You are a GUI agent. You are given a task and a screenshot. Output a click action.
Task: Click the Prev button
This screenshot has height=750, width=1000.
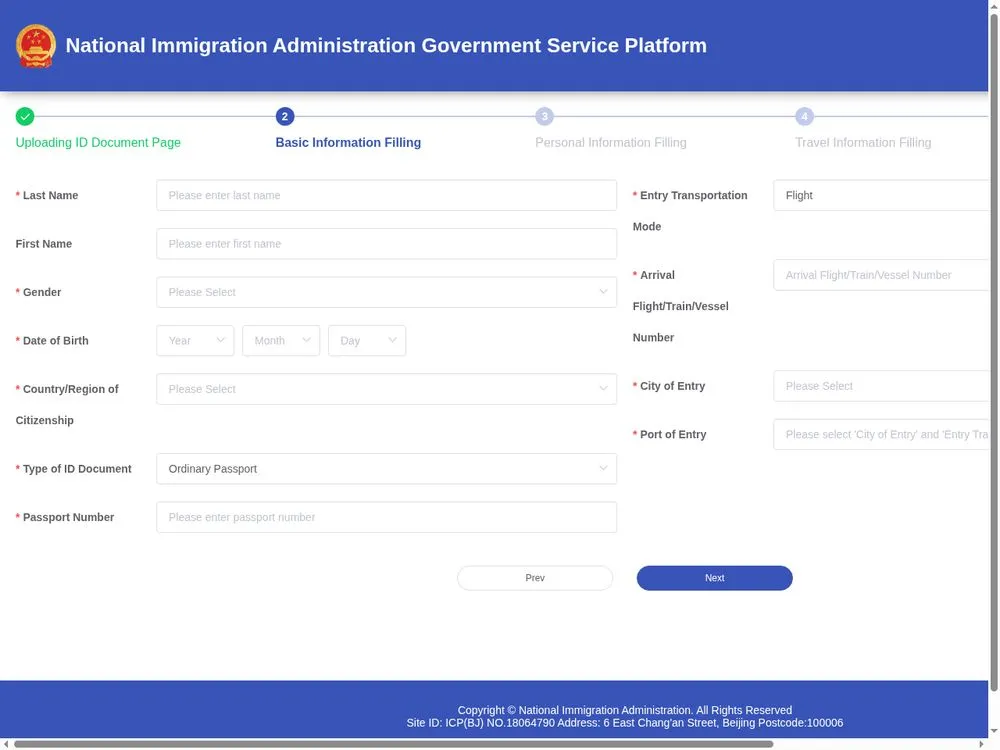coord(535,578)
